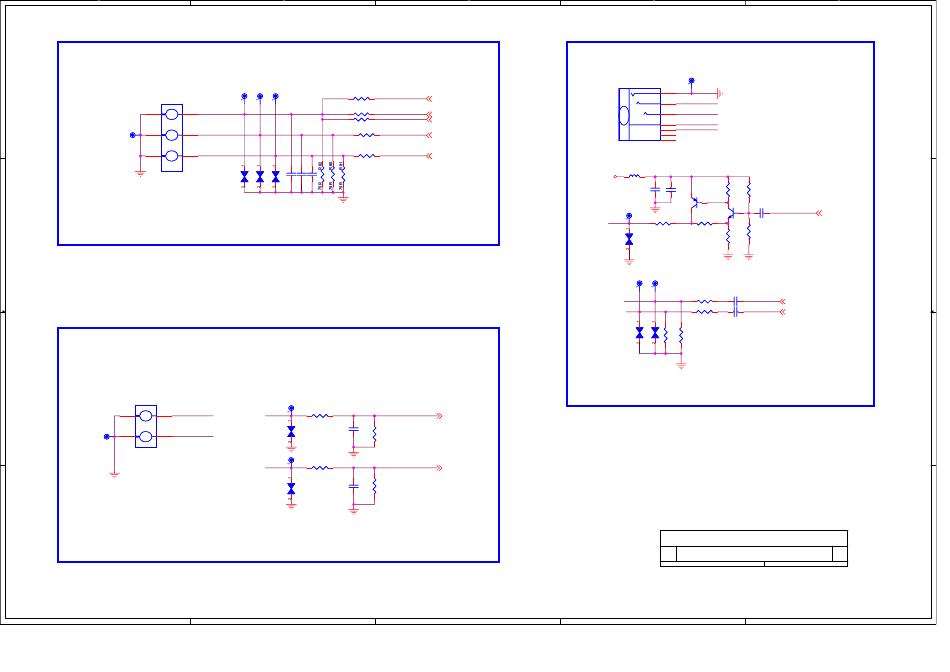Viewport: 950px width, 672px height.
Task: Select rightmost of three vertical termination resistors
Action: 343,174
